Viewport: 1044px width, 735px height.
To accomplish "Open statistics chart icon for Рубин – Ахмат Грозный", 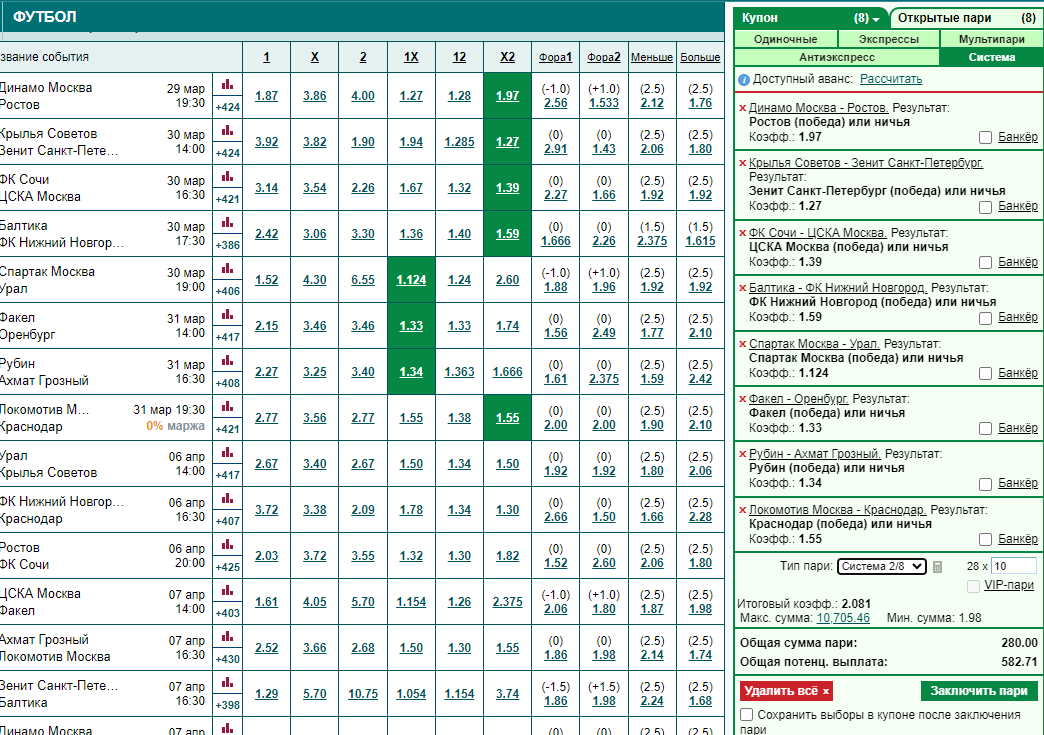I will coord(228,360).
